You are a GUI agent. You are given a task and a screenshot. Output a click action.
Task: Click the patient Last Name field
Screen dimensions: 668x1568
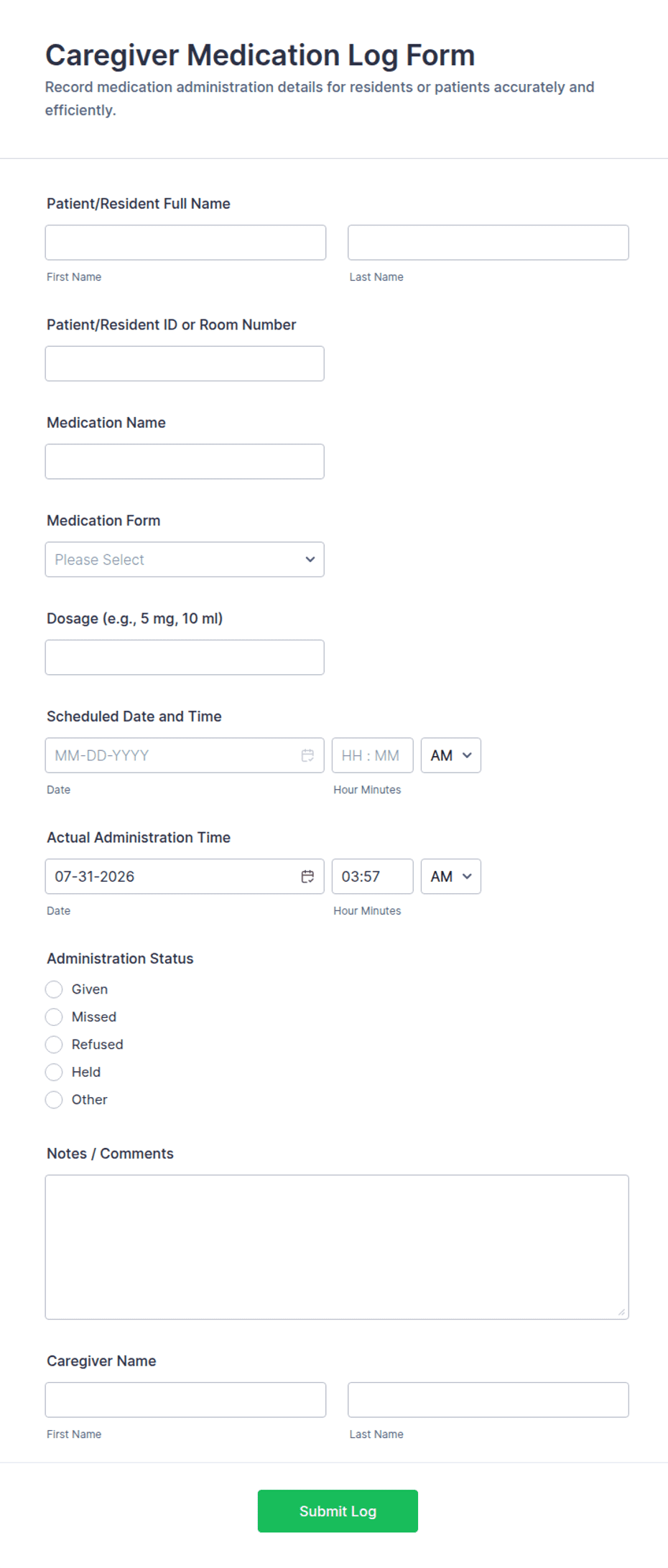[x=488, y=243]
